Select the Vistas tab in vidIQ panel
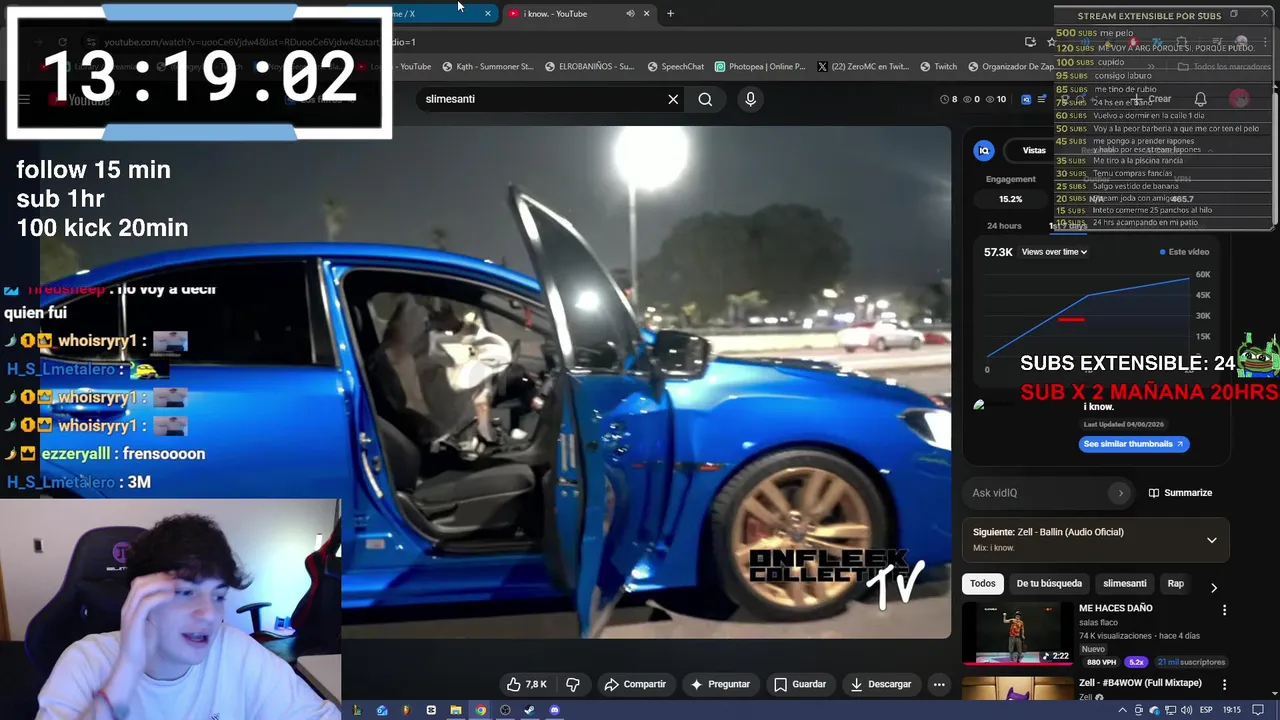 pyautogui.click(x=1034, y=150)
